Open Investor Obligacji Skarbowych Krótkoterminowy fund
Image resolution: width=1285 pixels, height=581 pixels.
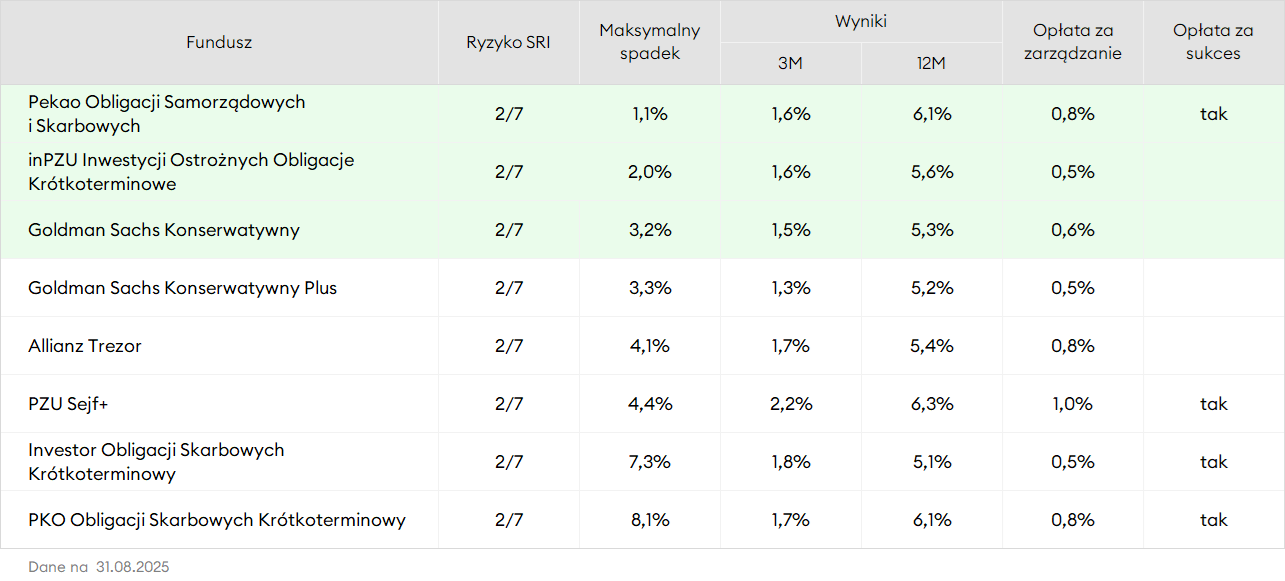156,462
